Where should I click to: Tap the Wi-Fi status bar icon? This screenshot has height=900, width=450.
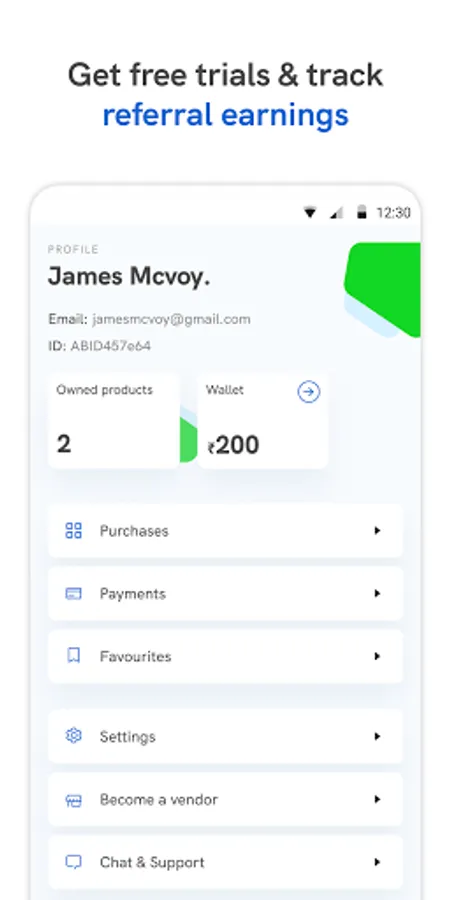pyautogui.click(x=310, y=213)
